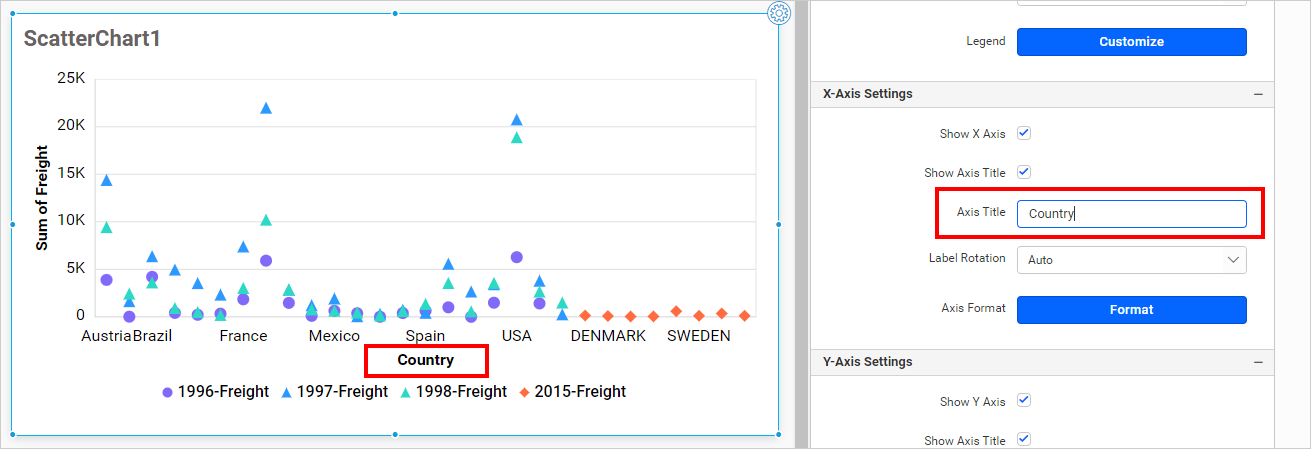The height and width of the screenshot is (449, 1311).
Task: Click the Country x-axis title on chart
Action: (425, 360)
